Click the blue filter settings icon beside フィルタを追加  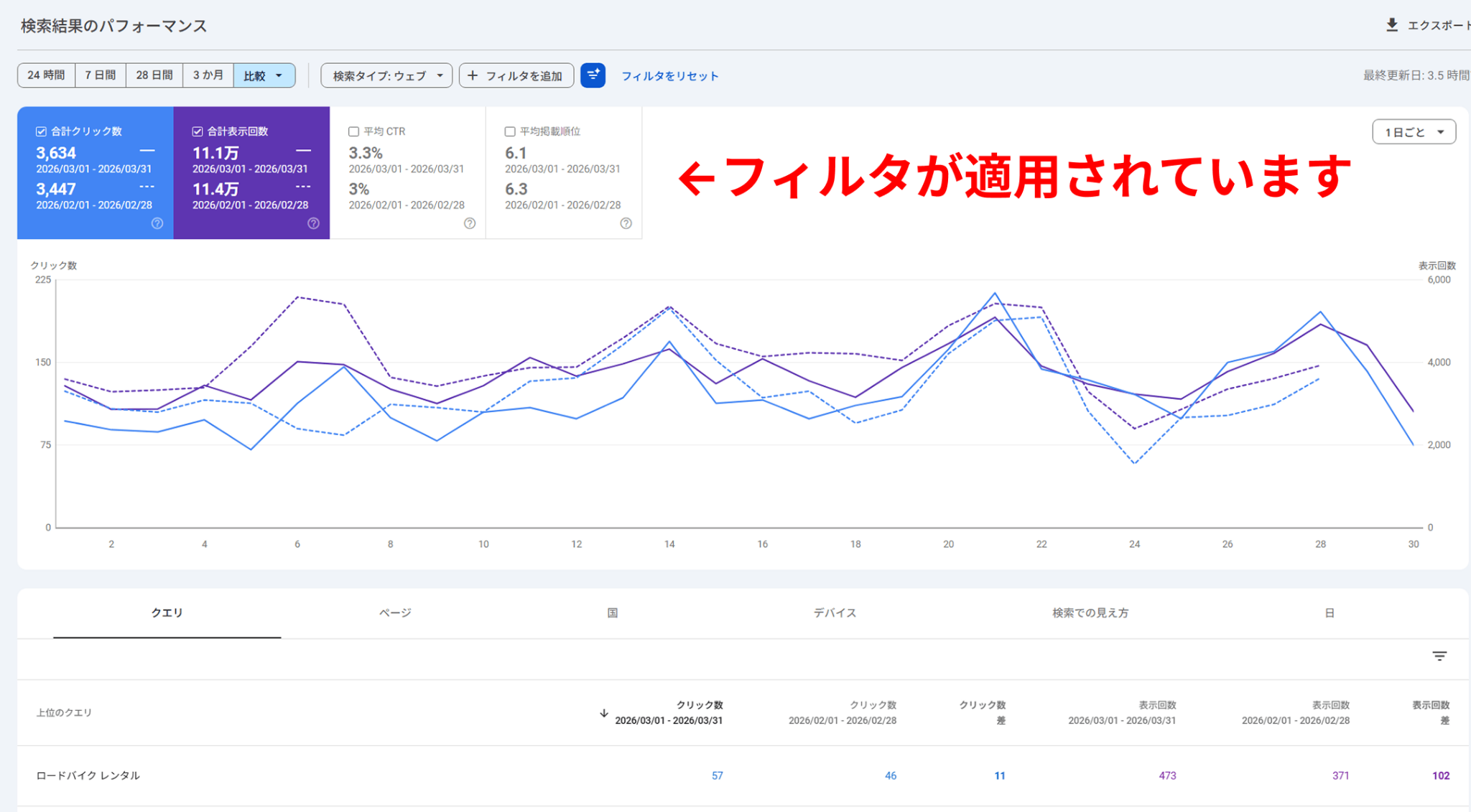pyautogui.click(x=593, y=75)
